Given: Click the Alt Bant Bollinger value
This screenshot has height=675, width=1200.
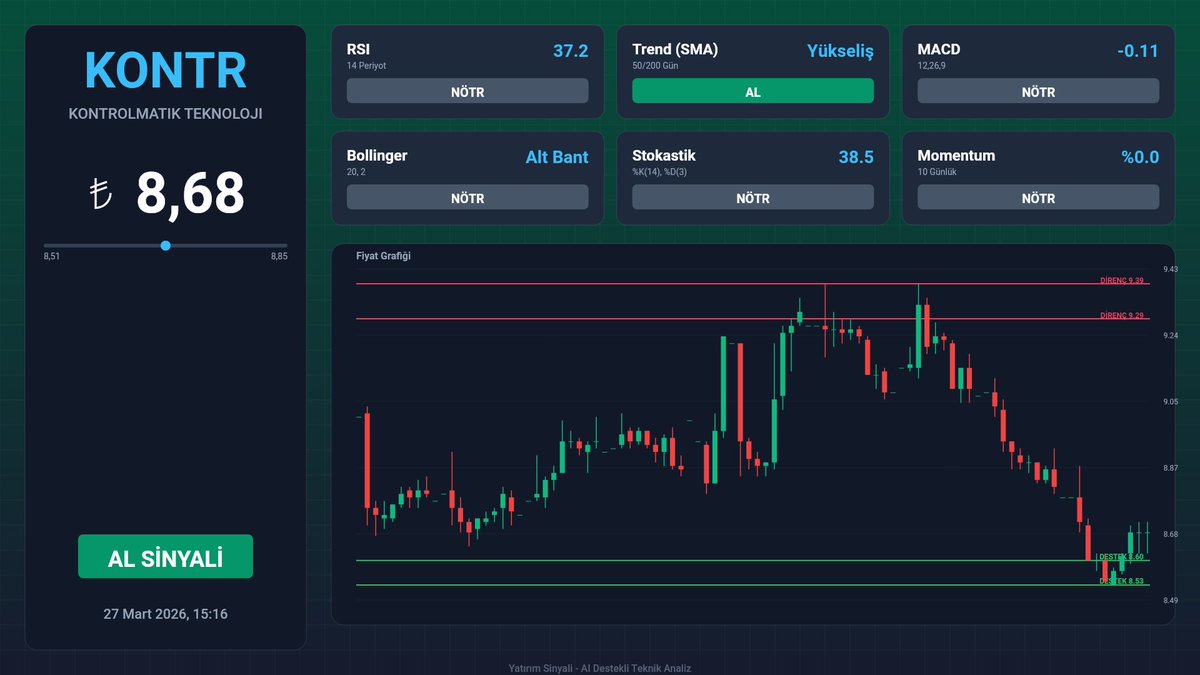Looking at the screenshot, I should click(557, 157).
